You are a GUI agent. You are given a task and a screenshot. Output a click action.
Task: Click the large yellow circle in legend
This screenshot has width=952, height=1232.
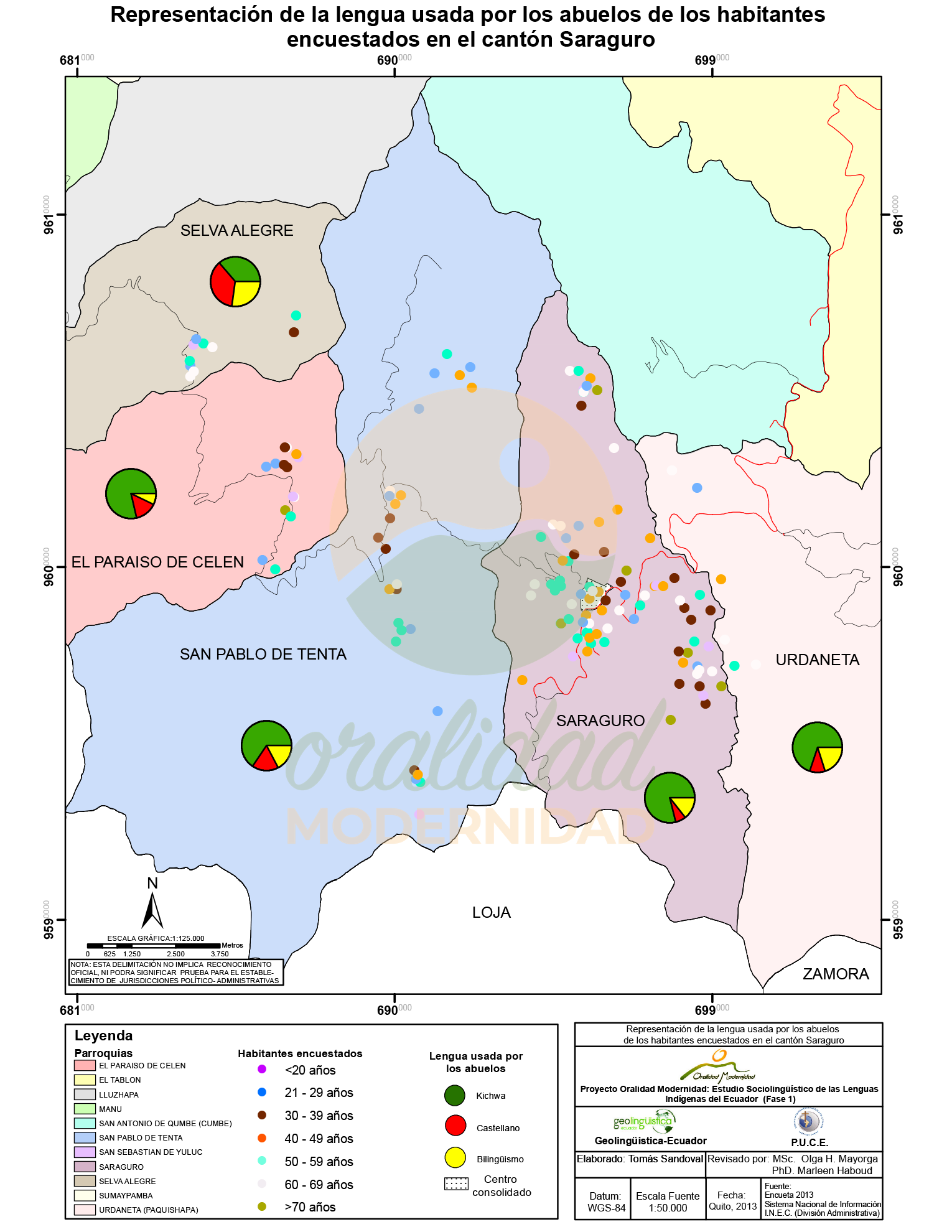tap(455, 1157)
